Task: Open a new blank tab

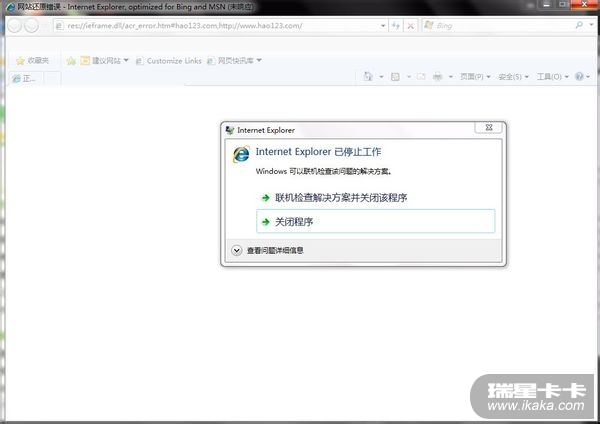Action: pyautogui.click(x=52, y=78)
